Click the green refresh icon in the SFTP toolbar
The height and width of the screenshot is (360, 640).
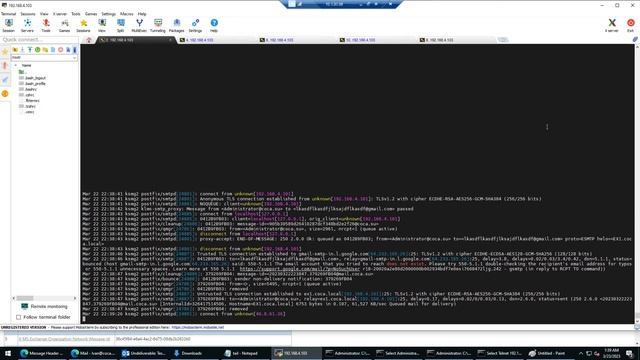(x=38, y=50)
